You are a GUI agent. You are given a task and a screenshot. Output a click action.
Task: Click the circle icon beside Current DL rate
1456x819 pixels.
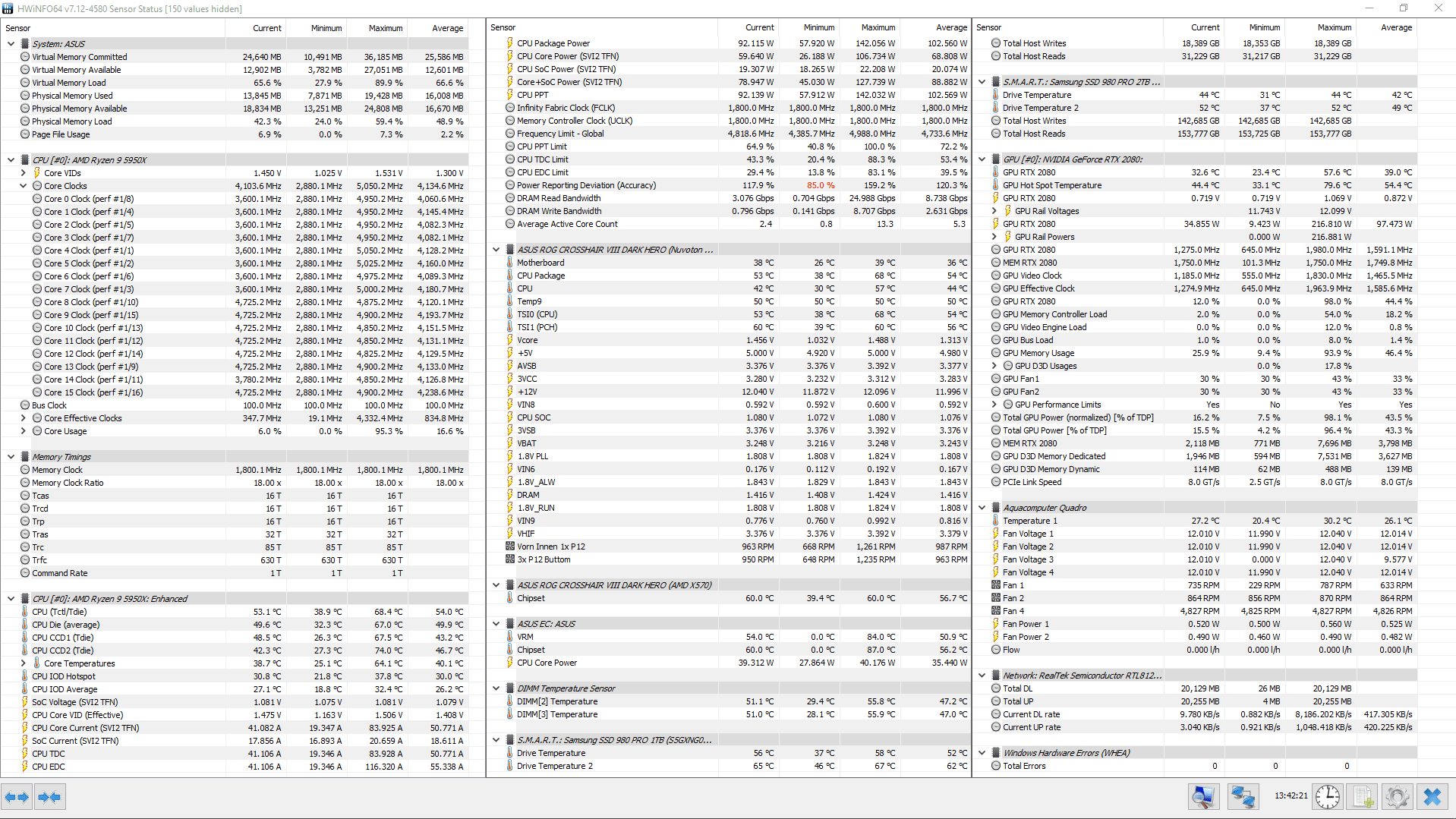996,714
